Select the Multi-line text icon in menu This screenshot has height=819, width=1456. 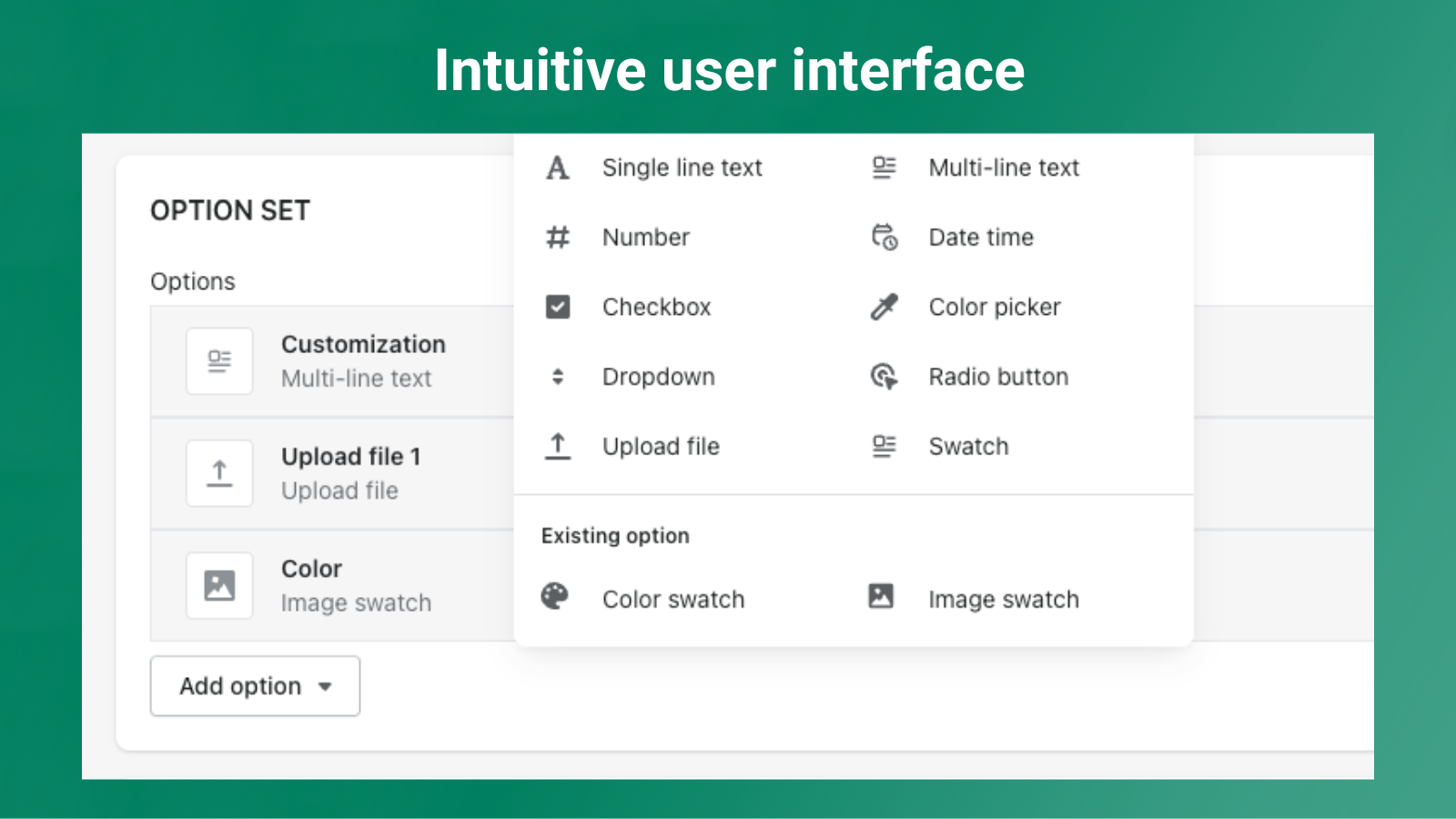[x=884, y=168]
